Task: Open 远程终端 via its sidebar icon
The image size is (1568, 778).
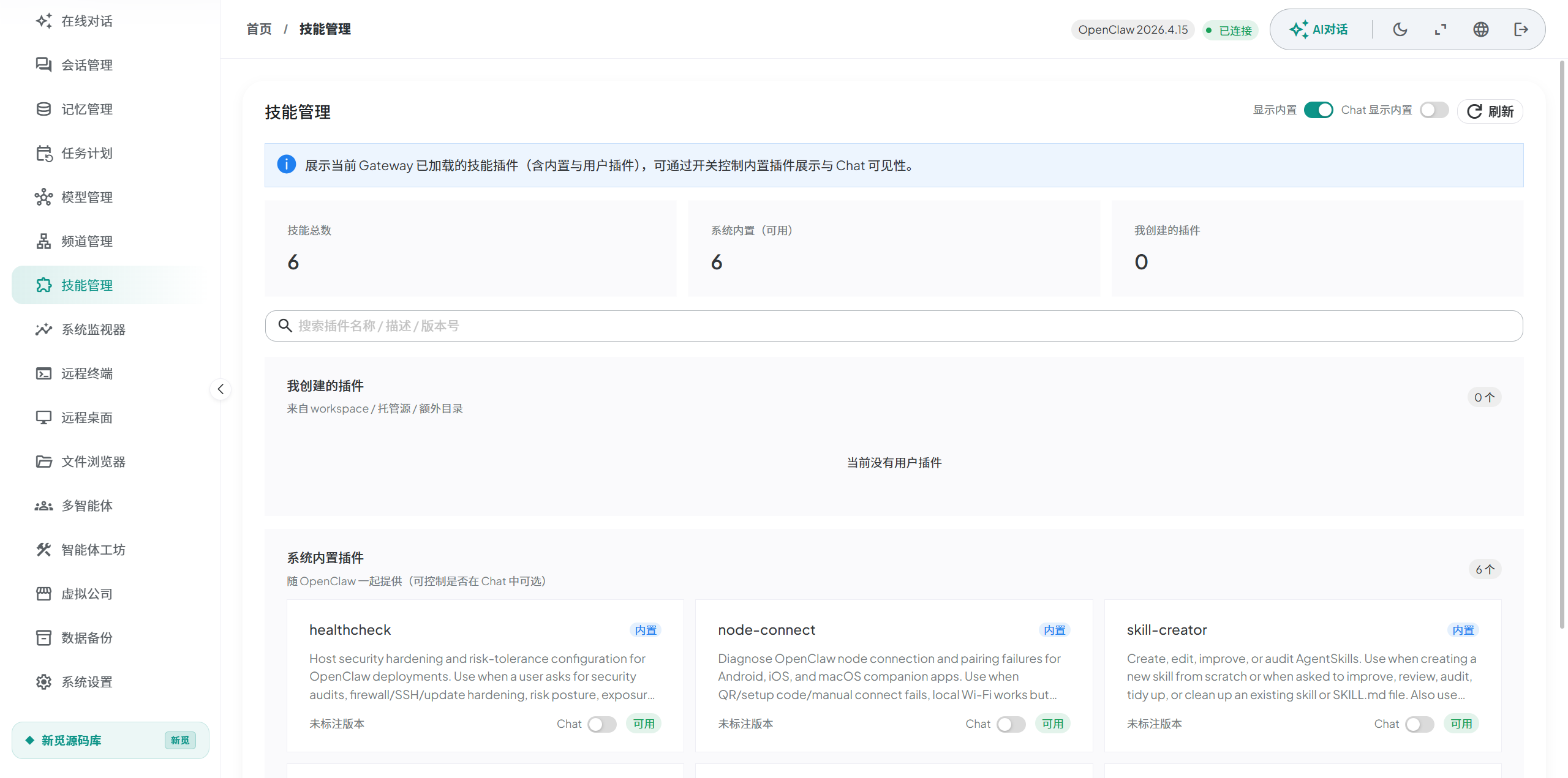Action: coord(86,373)
